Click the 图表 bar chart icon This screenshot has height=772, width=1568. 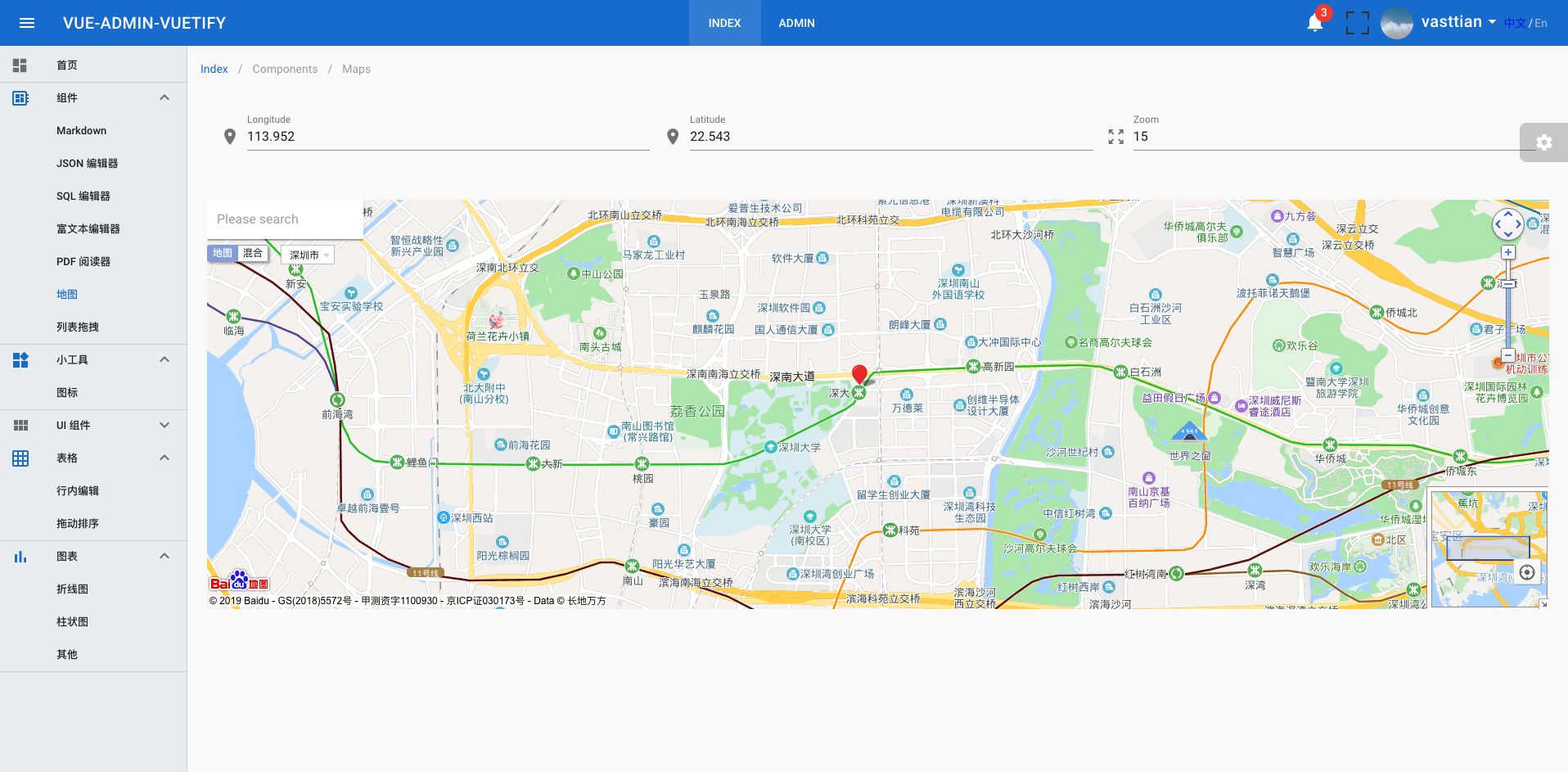(x=20, y=557)
